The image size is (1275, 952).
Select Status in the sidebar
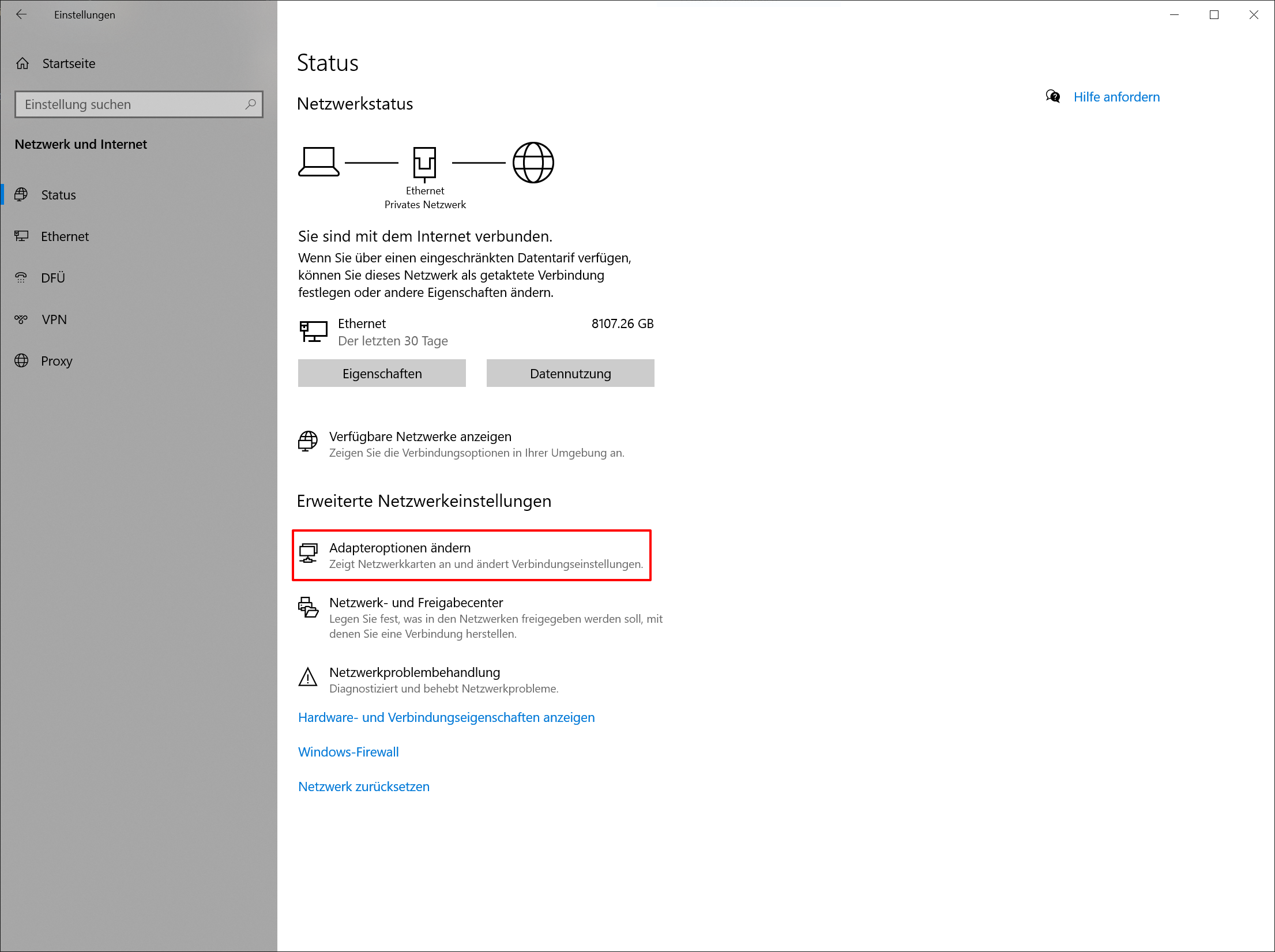click(58, 195)
